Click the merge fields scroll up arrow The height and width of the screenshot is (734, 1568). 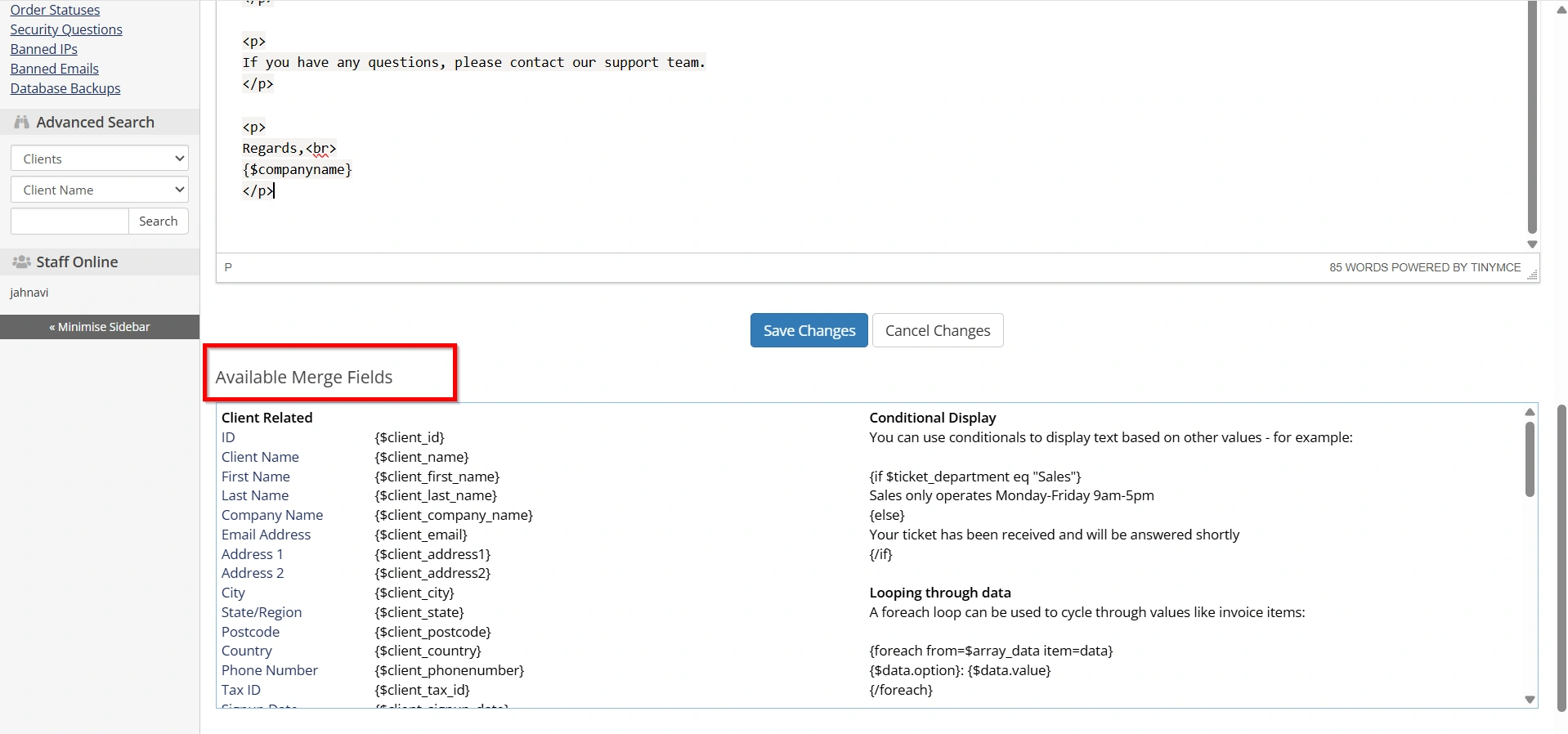pos(1530,412)
